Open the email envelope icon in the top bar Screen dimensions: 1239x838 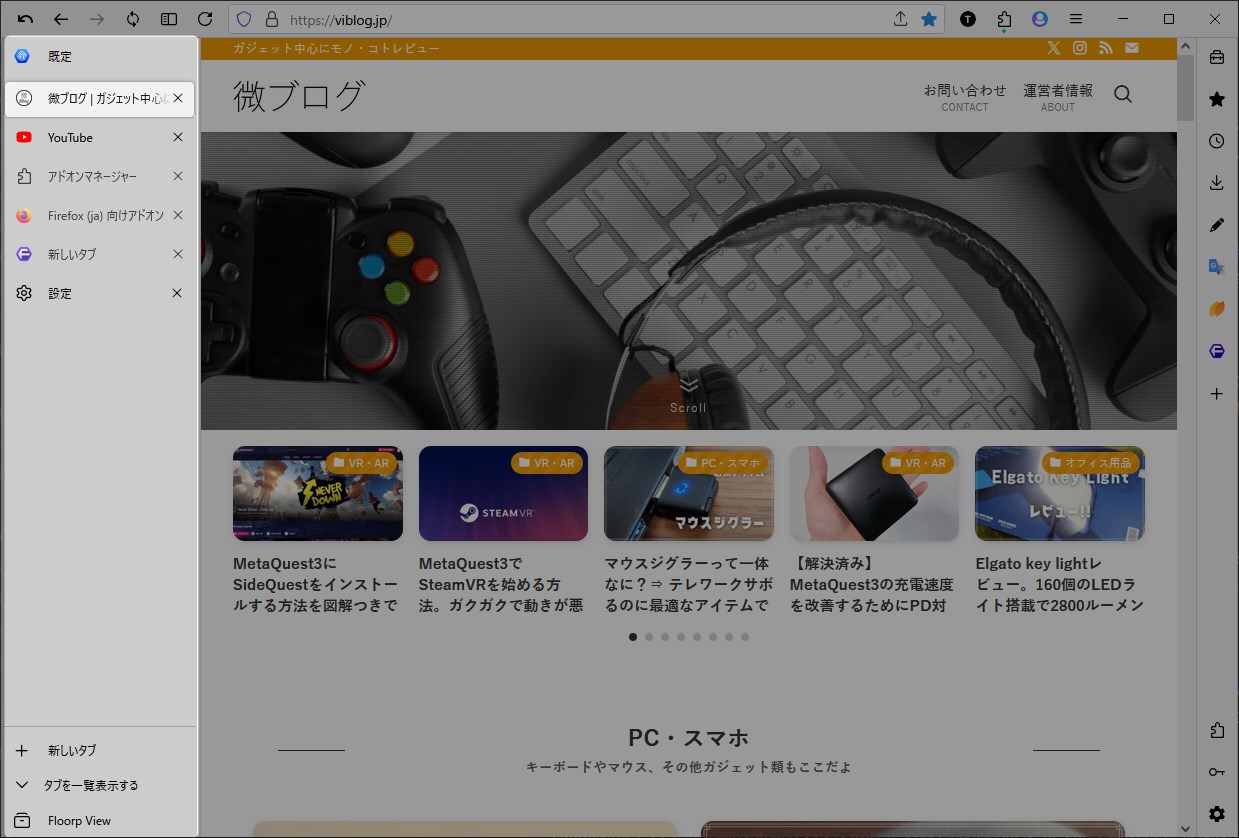pyautogui.click(x=1131, y=47)
